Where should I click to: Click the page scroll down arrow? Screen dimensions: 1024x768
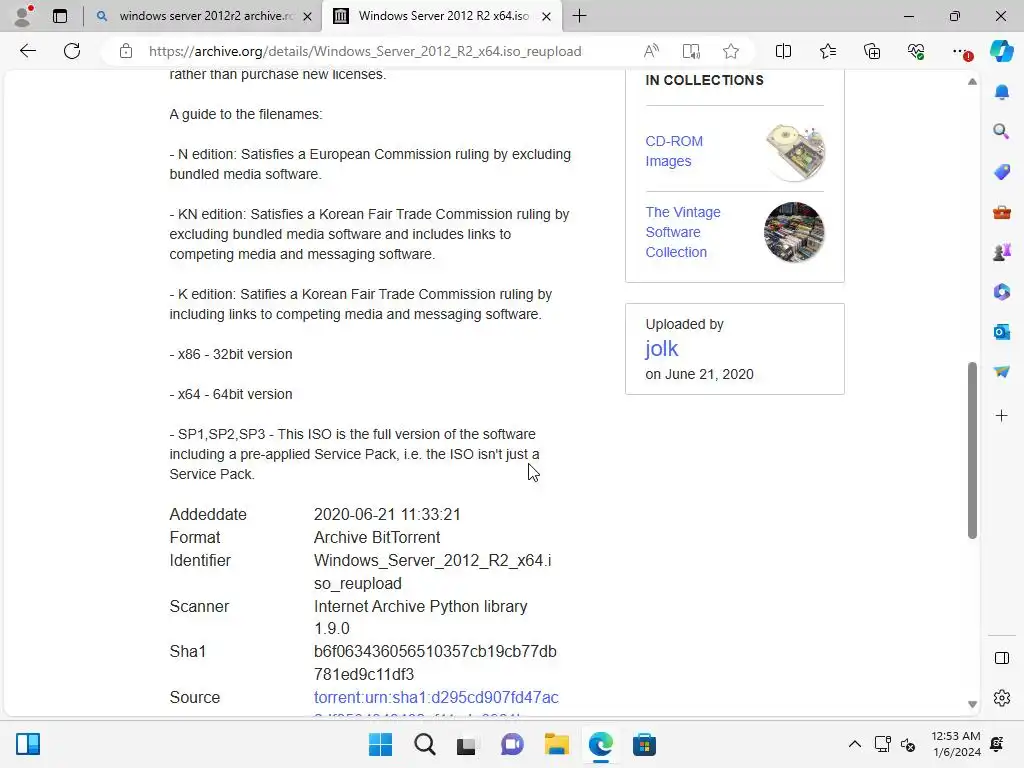pos(972,704)
